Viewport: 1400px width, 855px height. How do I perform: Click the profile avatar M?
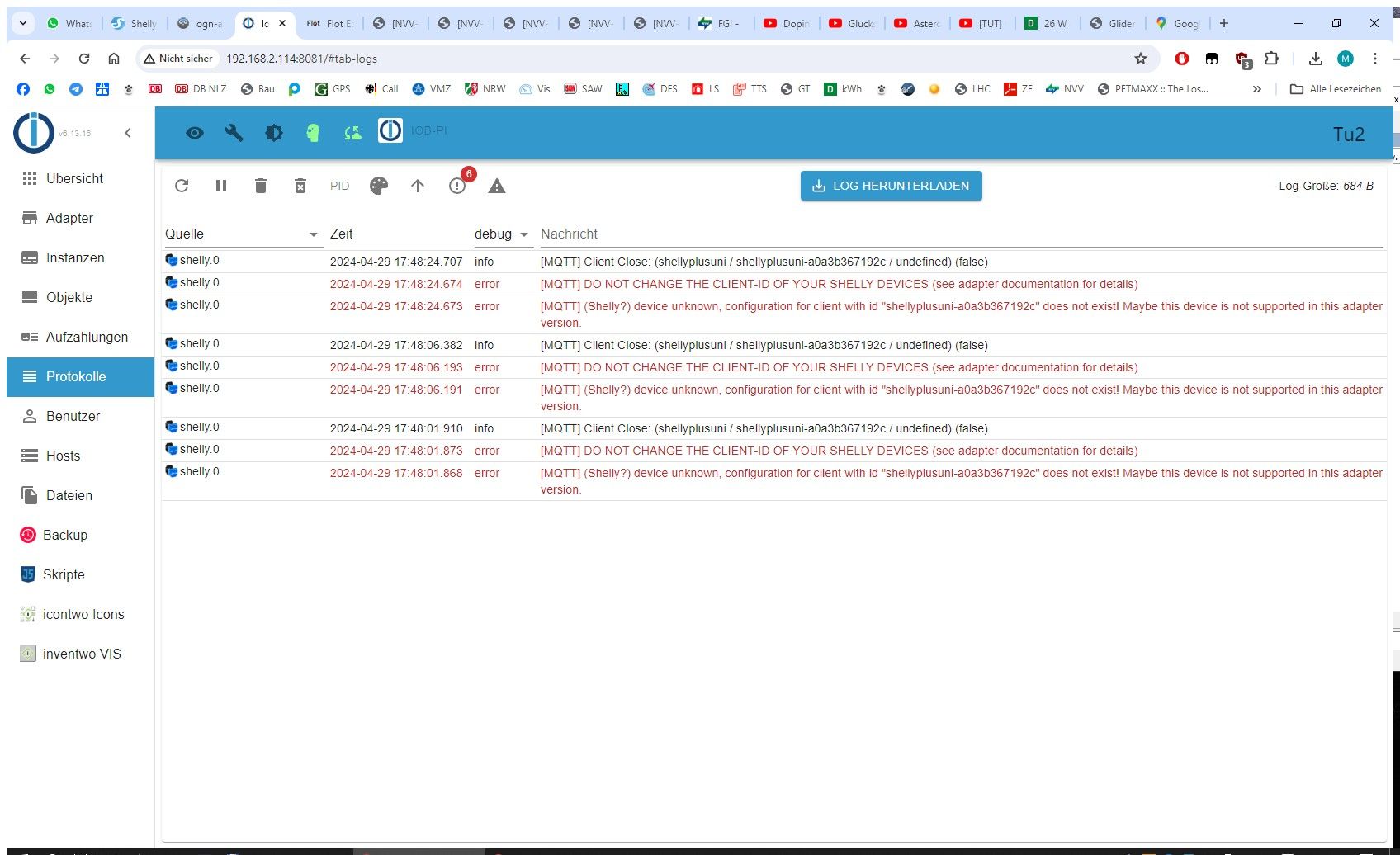[1346, 59]
